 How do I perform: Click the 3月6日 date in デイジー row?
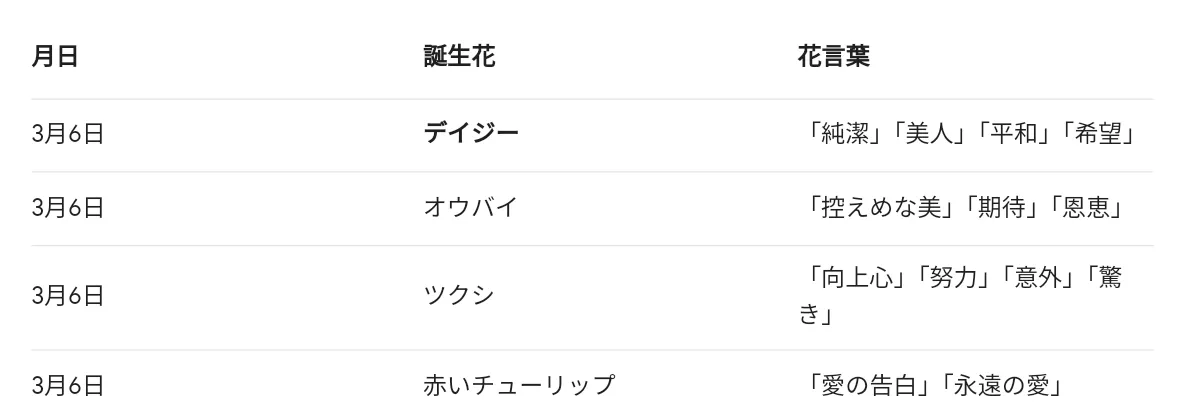(68, 133)
